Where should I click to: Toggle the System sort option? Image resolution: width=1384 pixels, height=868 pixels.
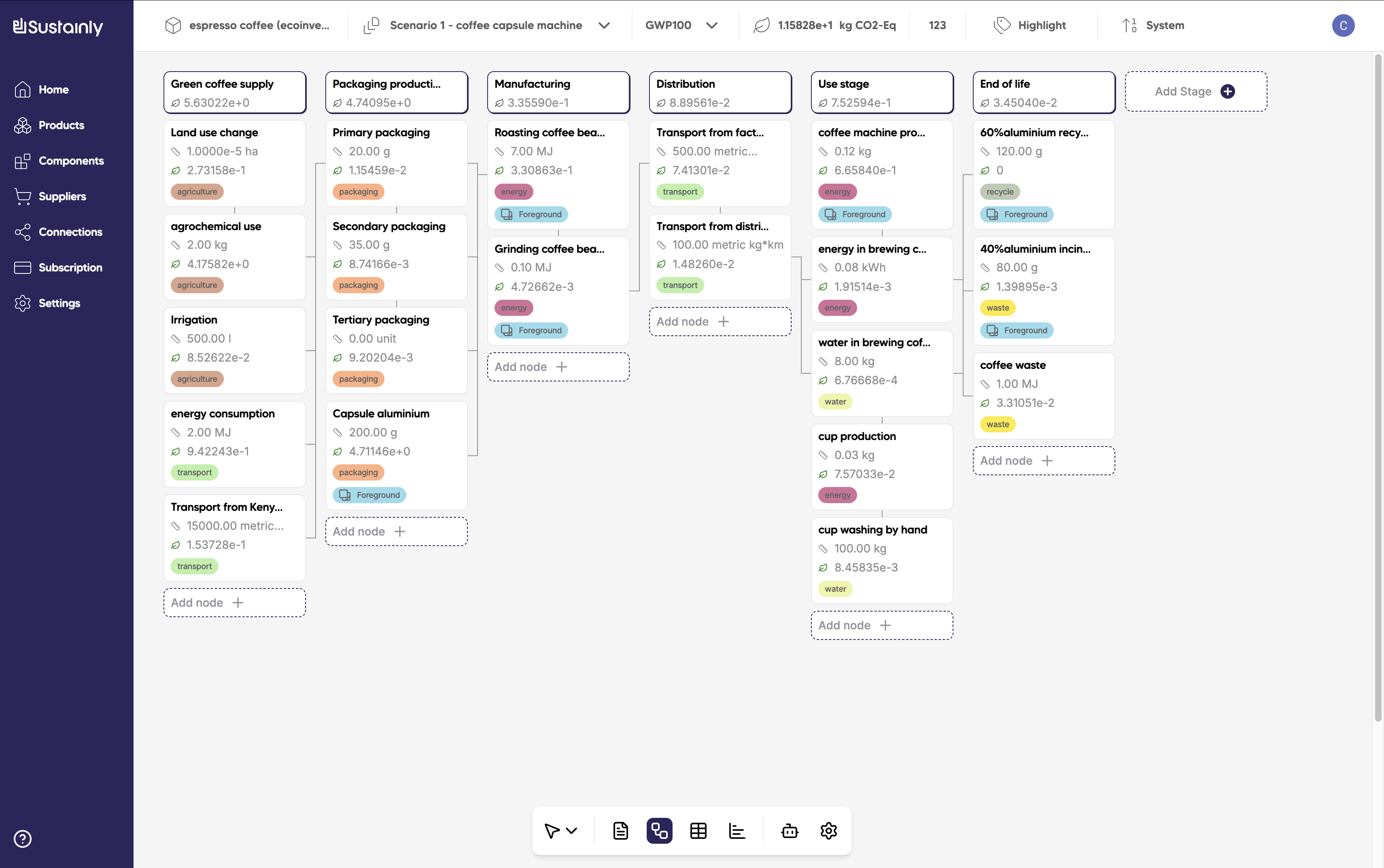[1154, 25]
